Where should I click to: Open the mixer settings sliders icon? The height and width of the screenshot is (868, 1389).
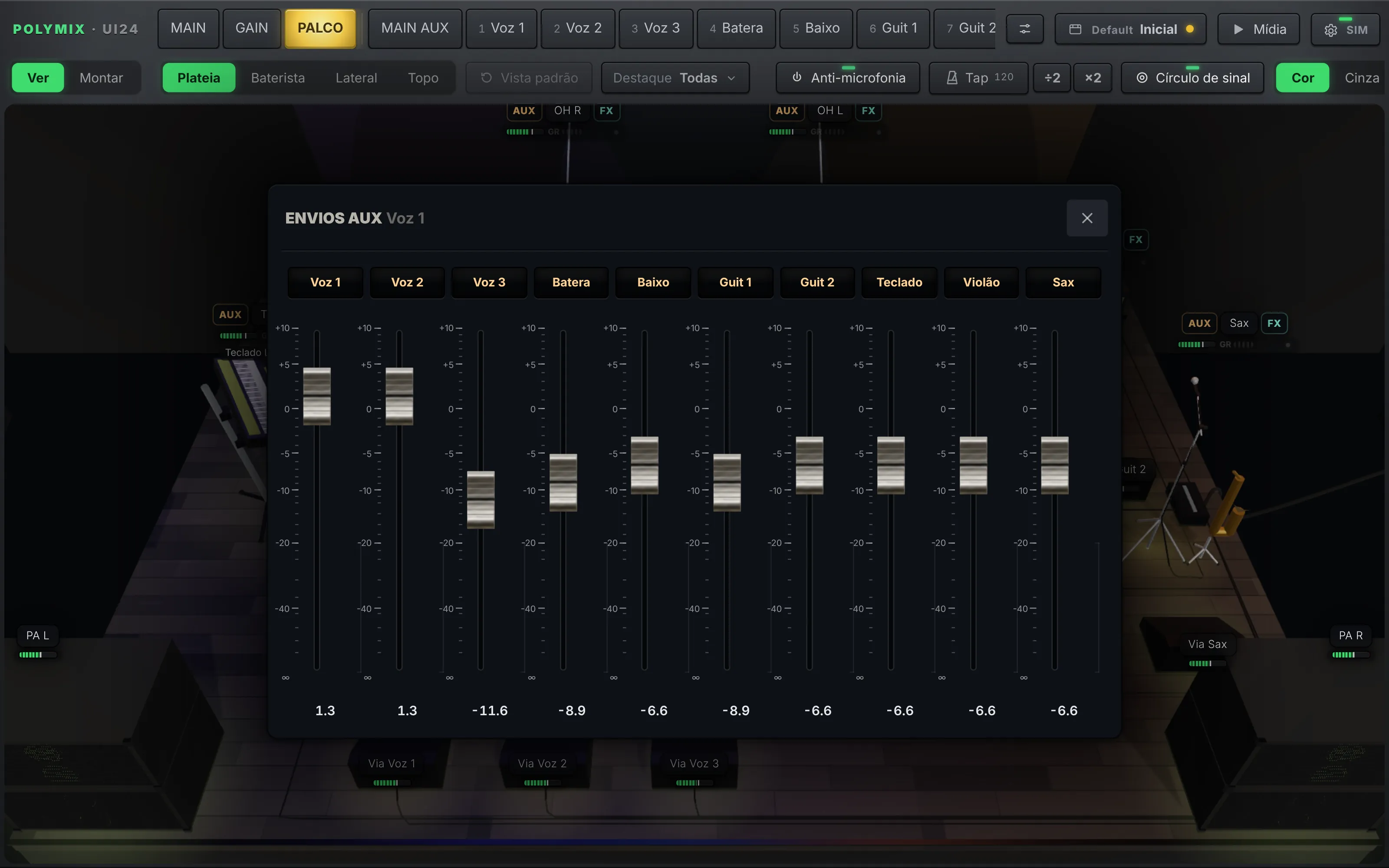pyautogui.click(x=1024, y=29)
